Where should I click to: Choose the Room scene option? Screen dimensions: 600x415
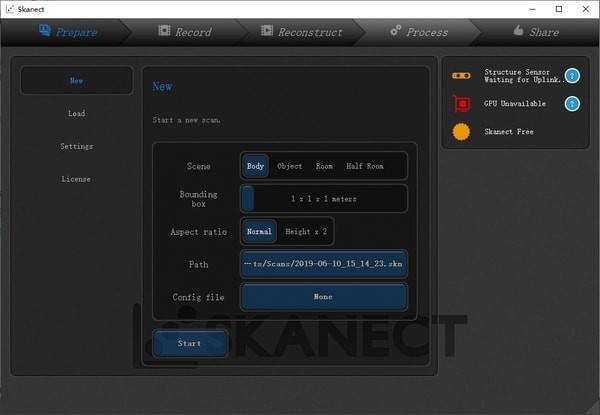point(324,166)
